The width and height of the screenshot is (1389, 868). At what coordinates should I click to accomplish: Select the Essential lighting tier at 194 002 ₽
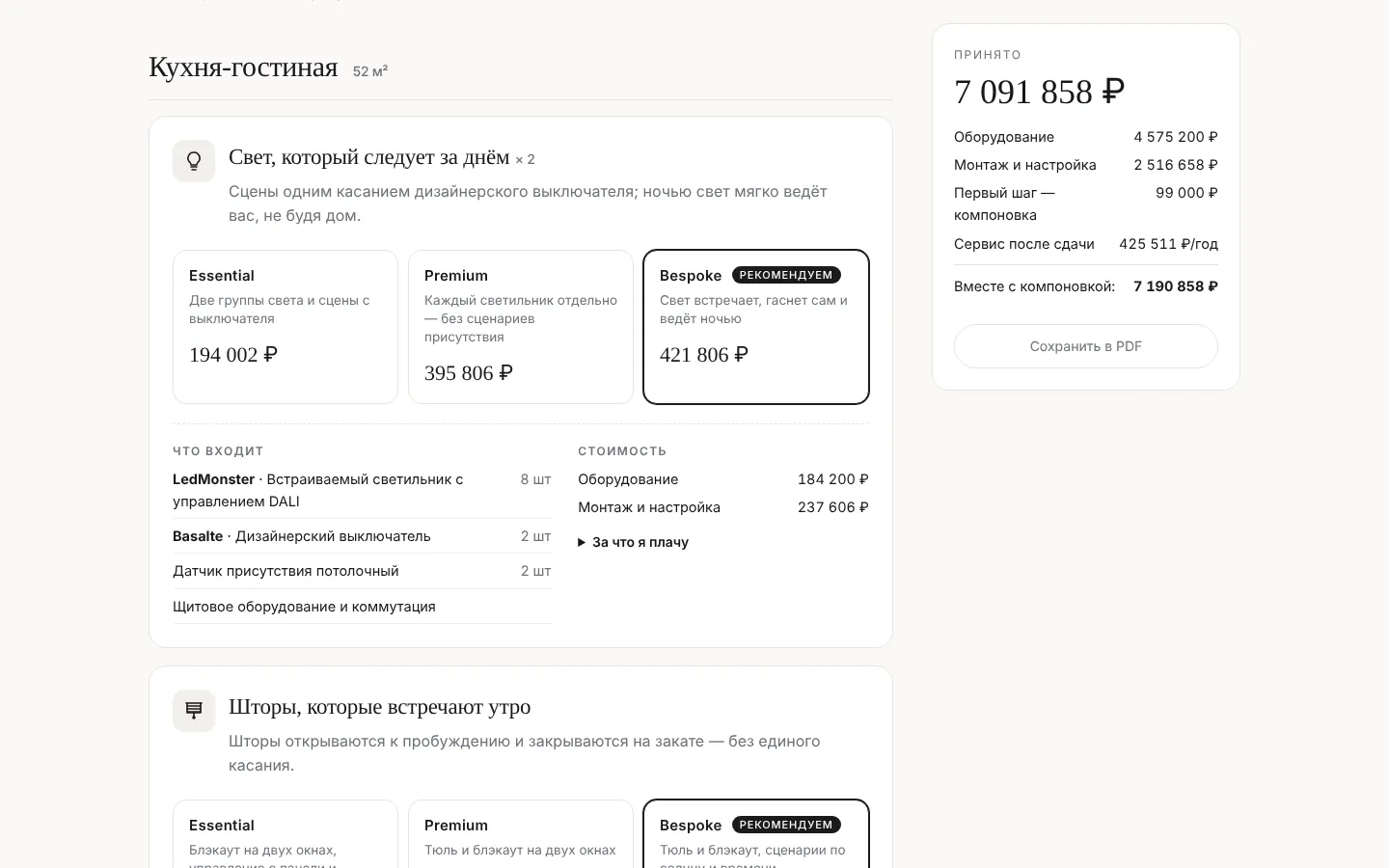[286, 327]
